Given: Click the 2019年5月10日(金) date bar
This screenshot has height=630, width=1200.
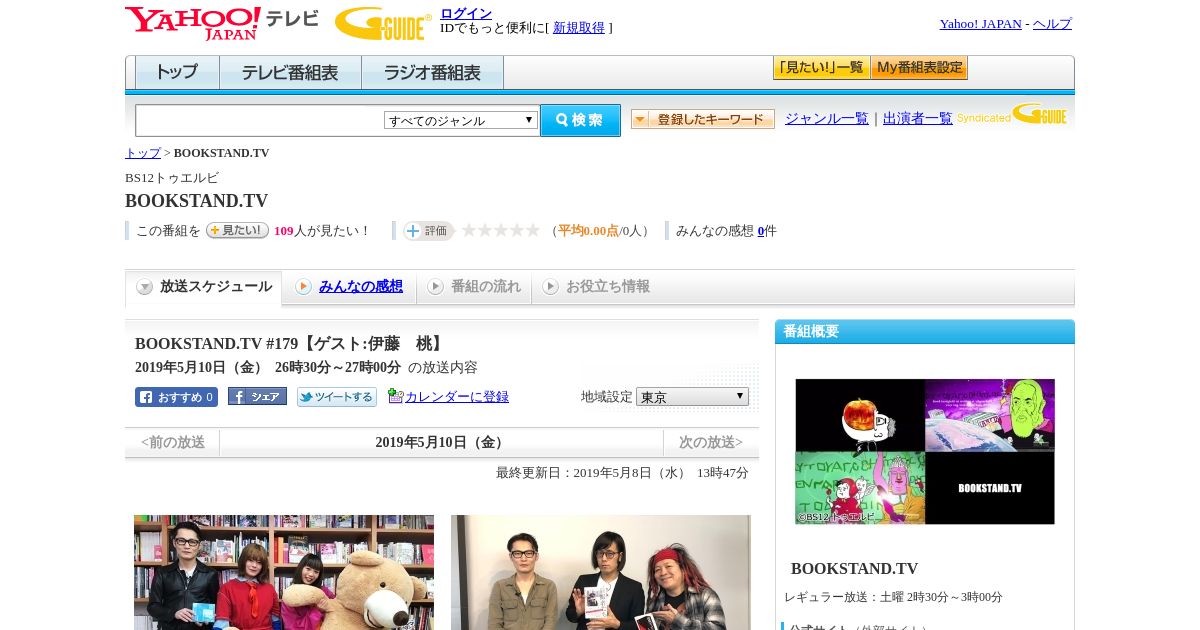Looking at the screenshot, I should click(x=441, y=442).
